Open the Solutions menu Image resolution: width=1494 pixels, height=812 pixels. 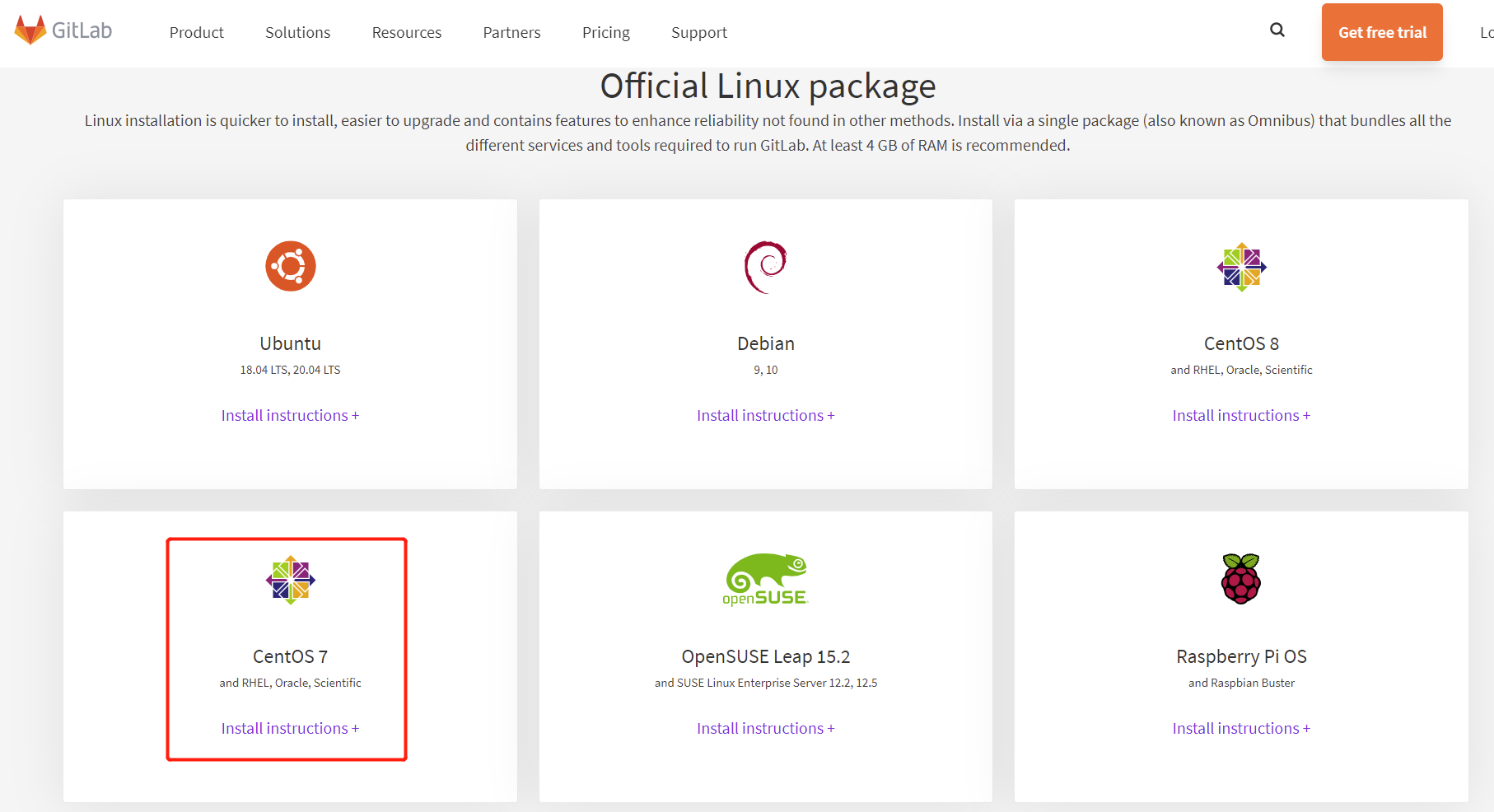click(x=297, y=32)
